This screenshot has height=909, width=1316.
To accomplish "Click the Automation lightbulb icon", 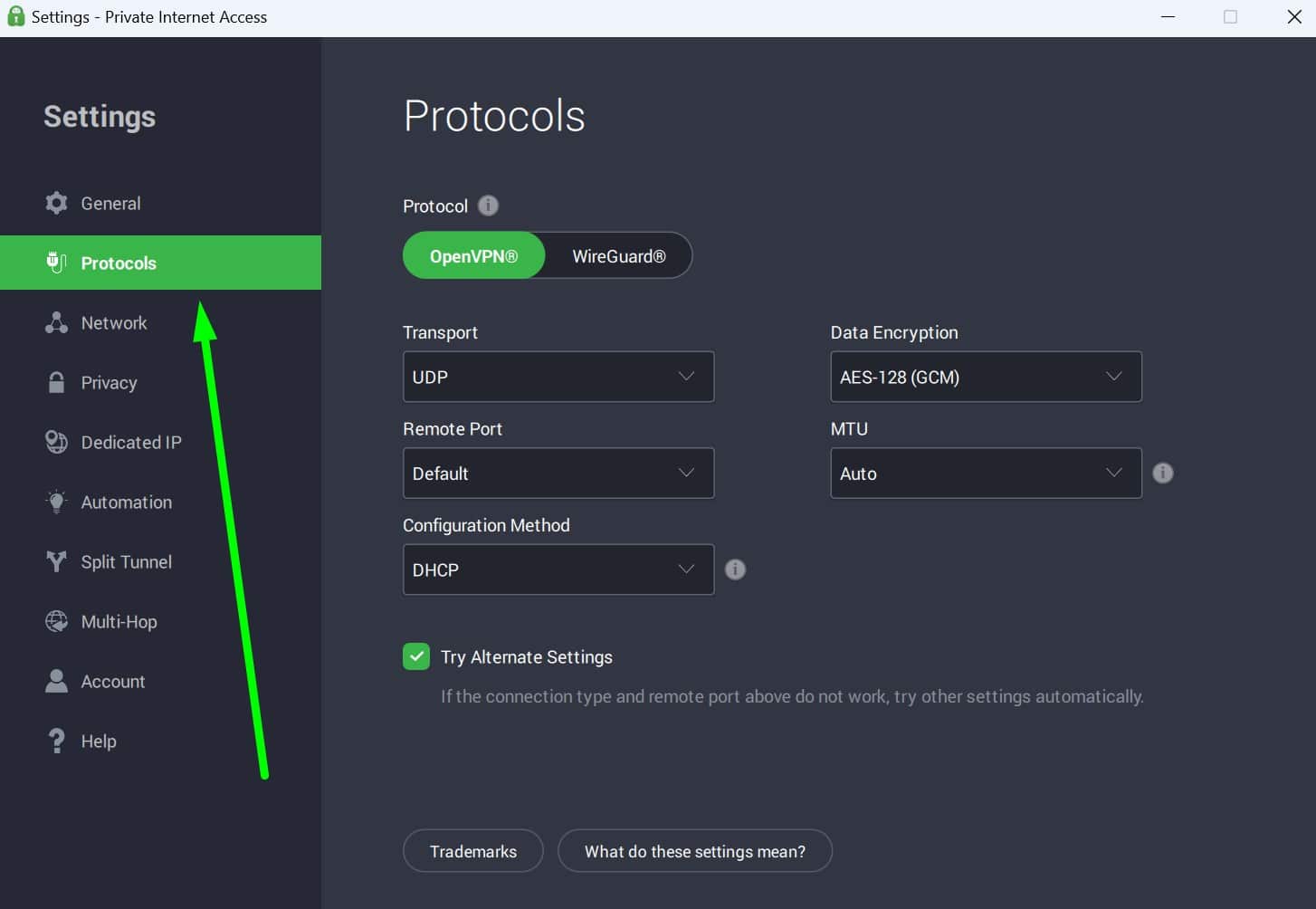I will [x=56, y=502].
